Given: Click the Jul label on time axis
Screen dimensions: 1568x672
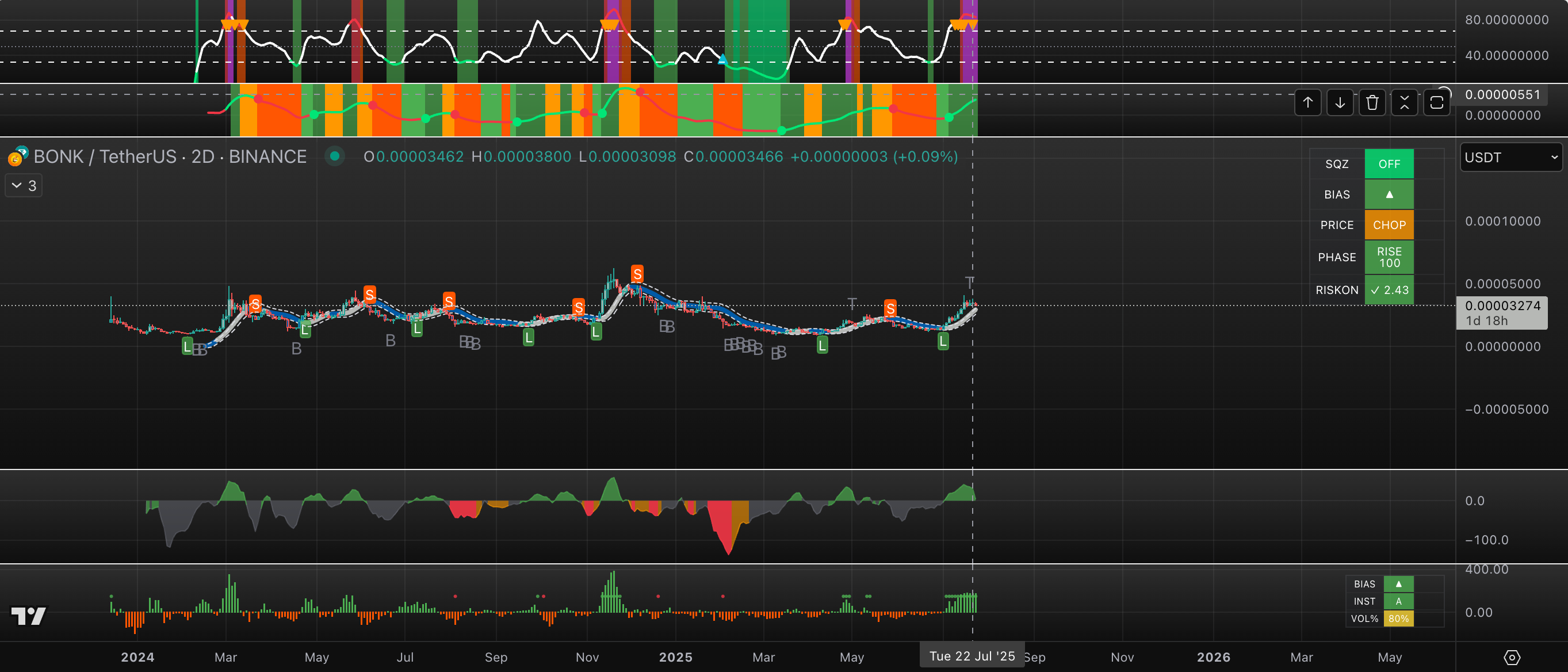Looking at the screenshot, I should pos(405,658).
